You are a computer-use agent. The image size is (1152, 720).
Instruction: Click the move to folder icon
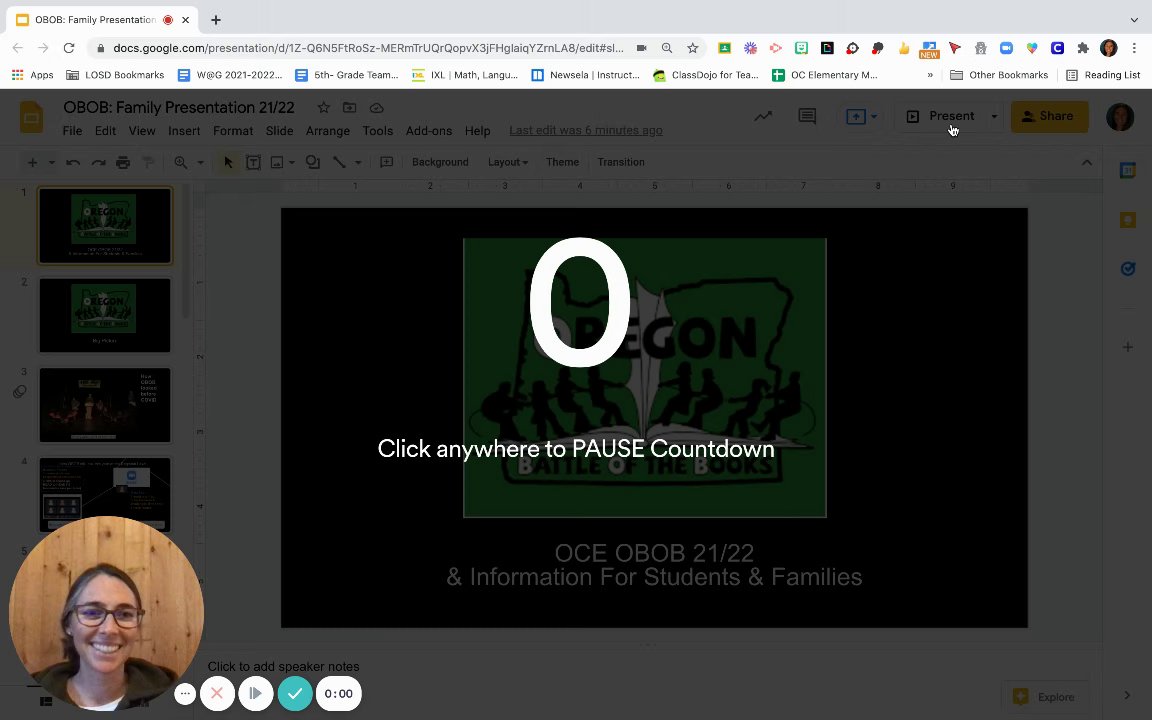click(350, 108)
